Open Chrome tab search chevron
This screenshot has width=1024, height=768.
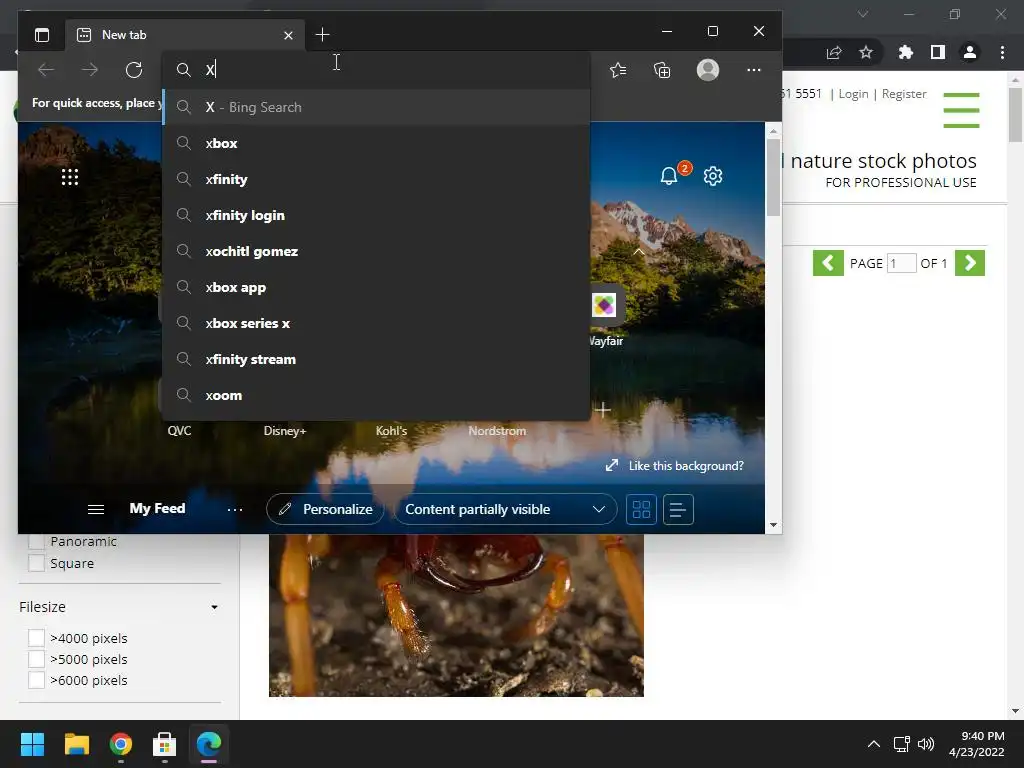[863, 14]
